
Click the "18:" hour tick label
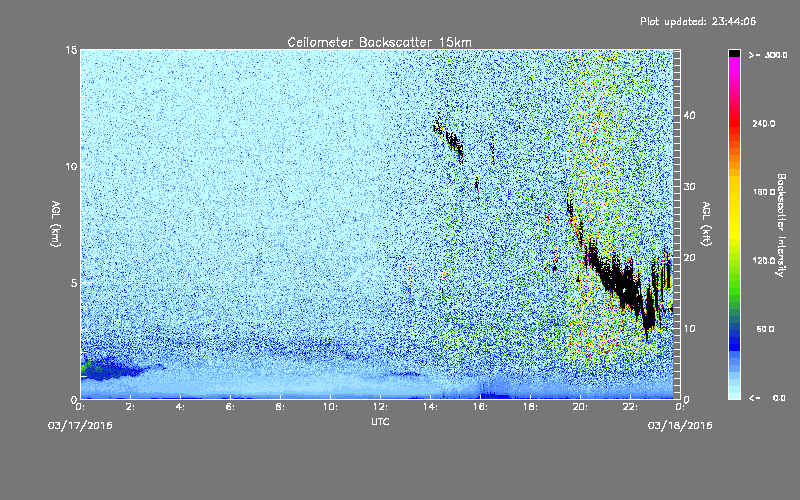coord(530,407)
